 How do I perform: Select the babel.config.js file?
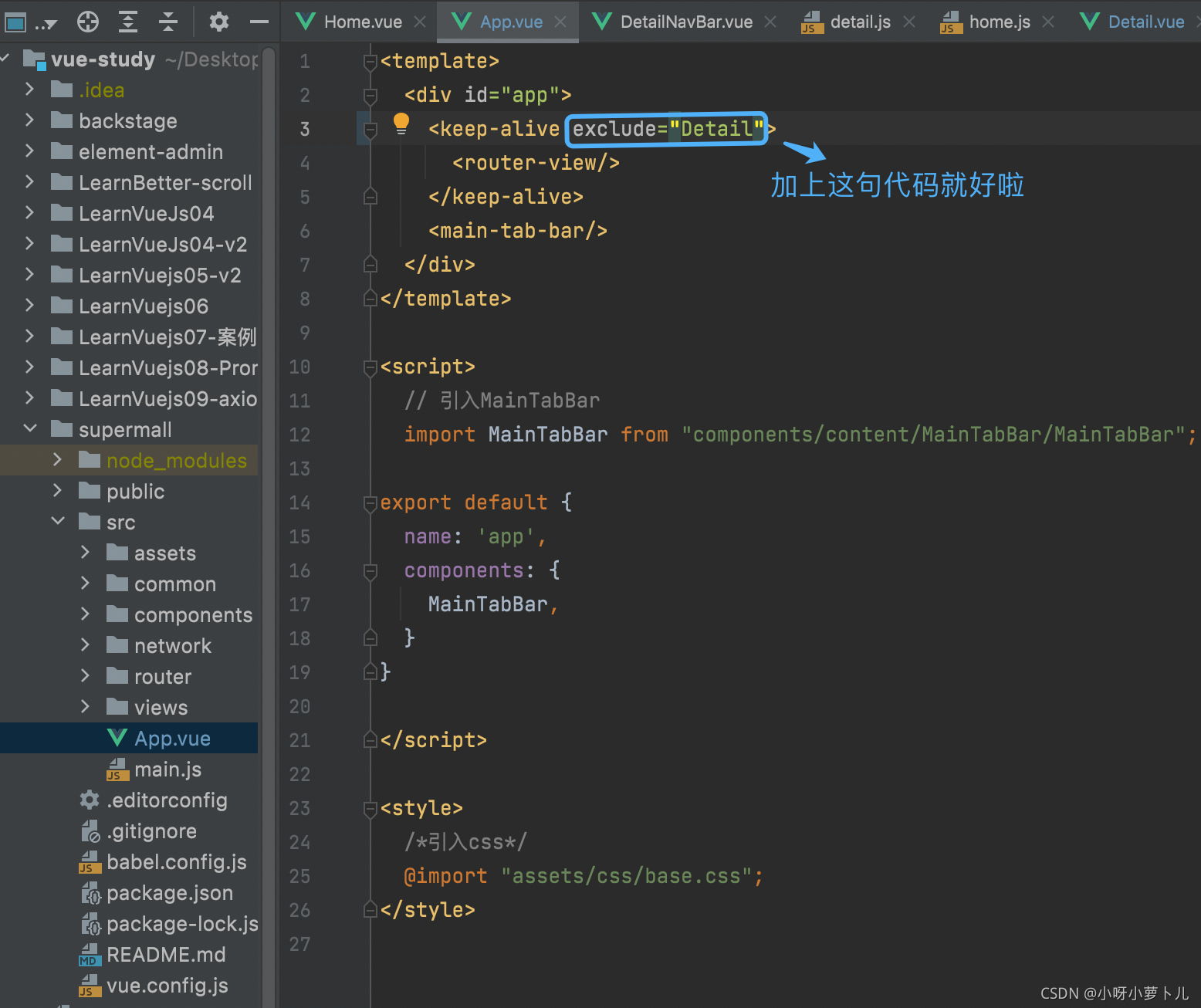point(129,861)
